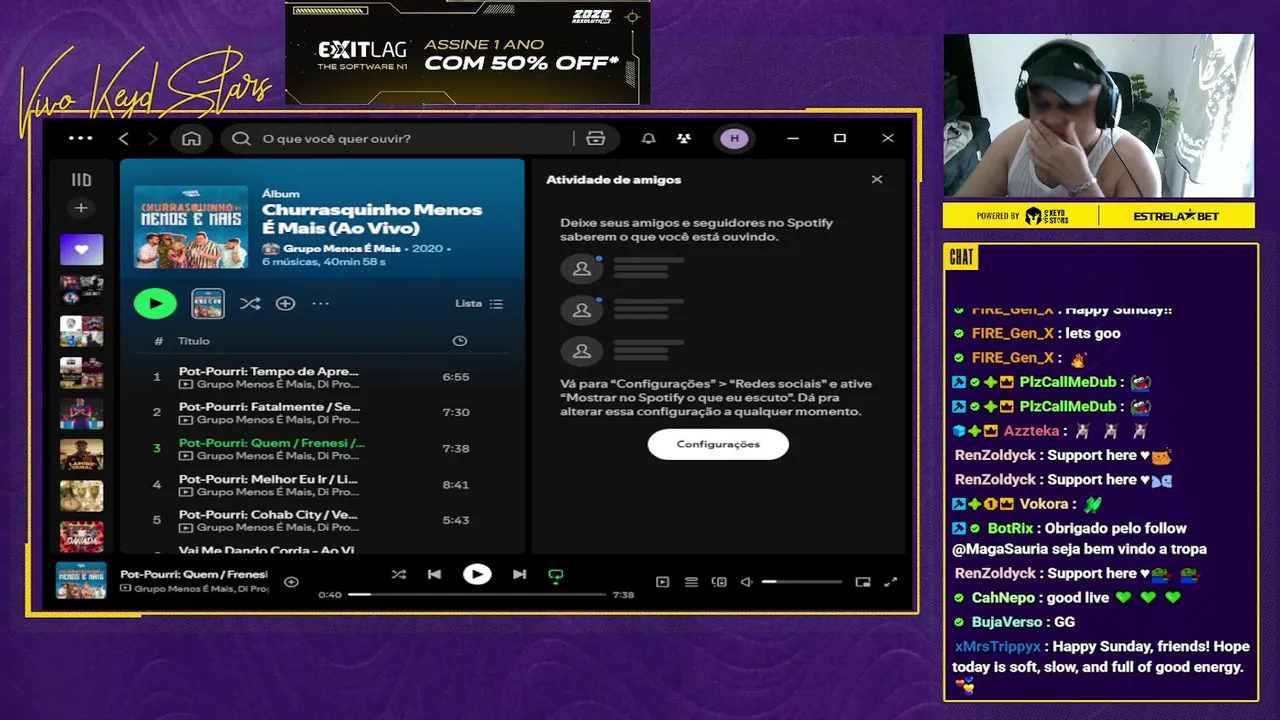Toggle the green repeat button
The width and height of the screenshot is (1280, 720).
pyautogui.click(x=556, y=575)
